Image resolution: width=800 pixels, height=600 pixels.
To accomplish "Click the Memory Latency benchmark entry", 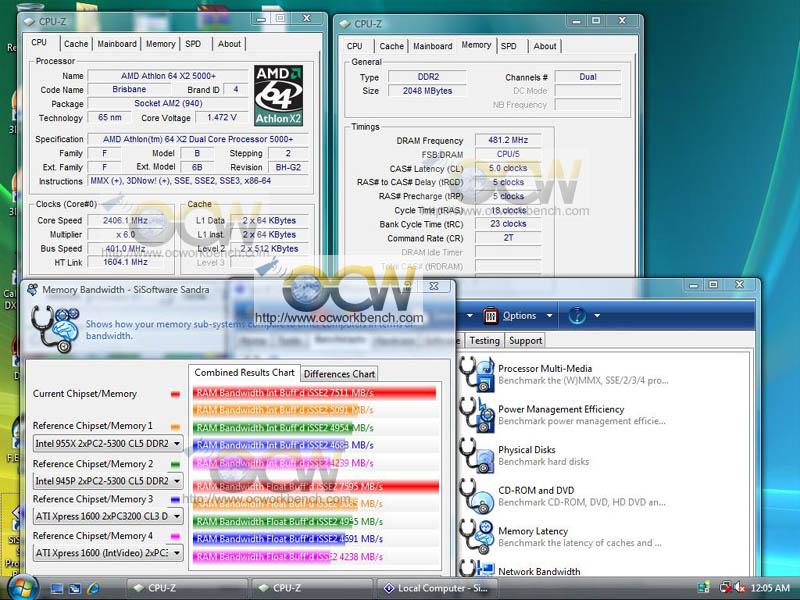I will coord(563,536).
